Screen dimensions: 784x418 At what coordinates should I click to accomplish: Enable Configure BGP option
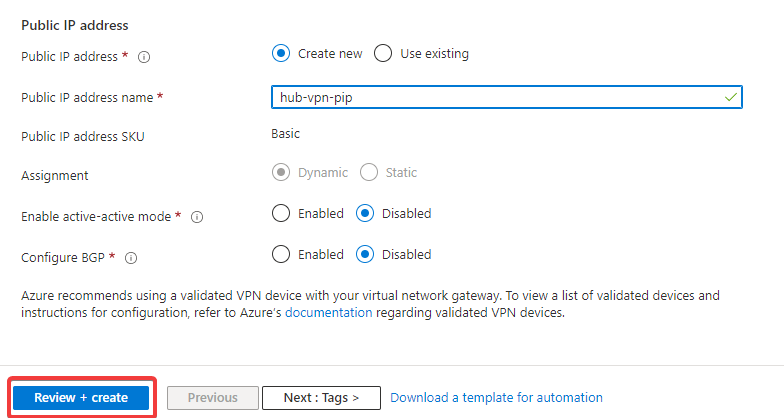pos(281,254)
